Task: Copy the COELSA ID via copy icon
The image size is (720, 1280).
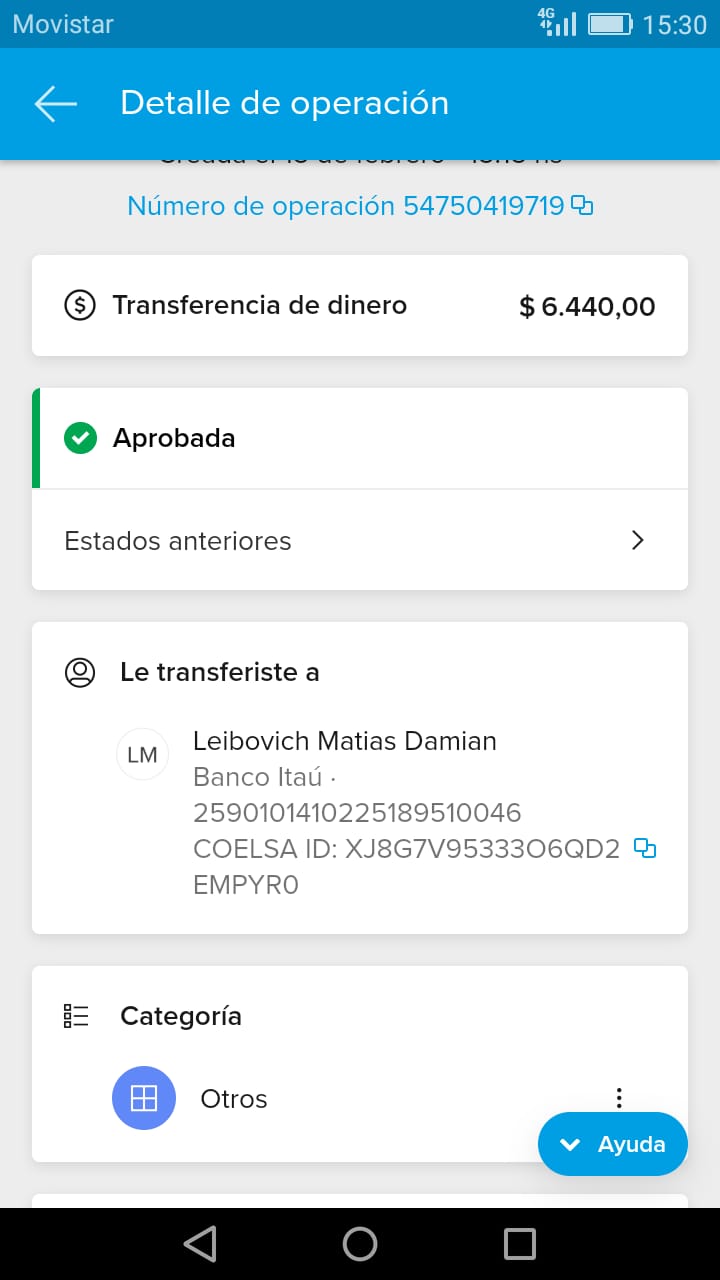Action: click(646, 849)
